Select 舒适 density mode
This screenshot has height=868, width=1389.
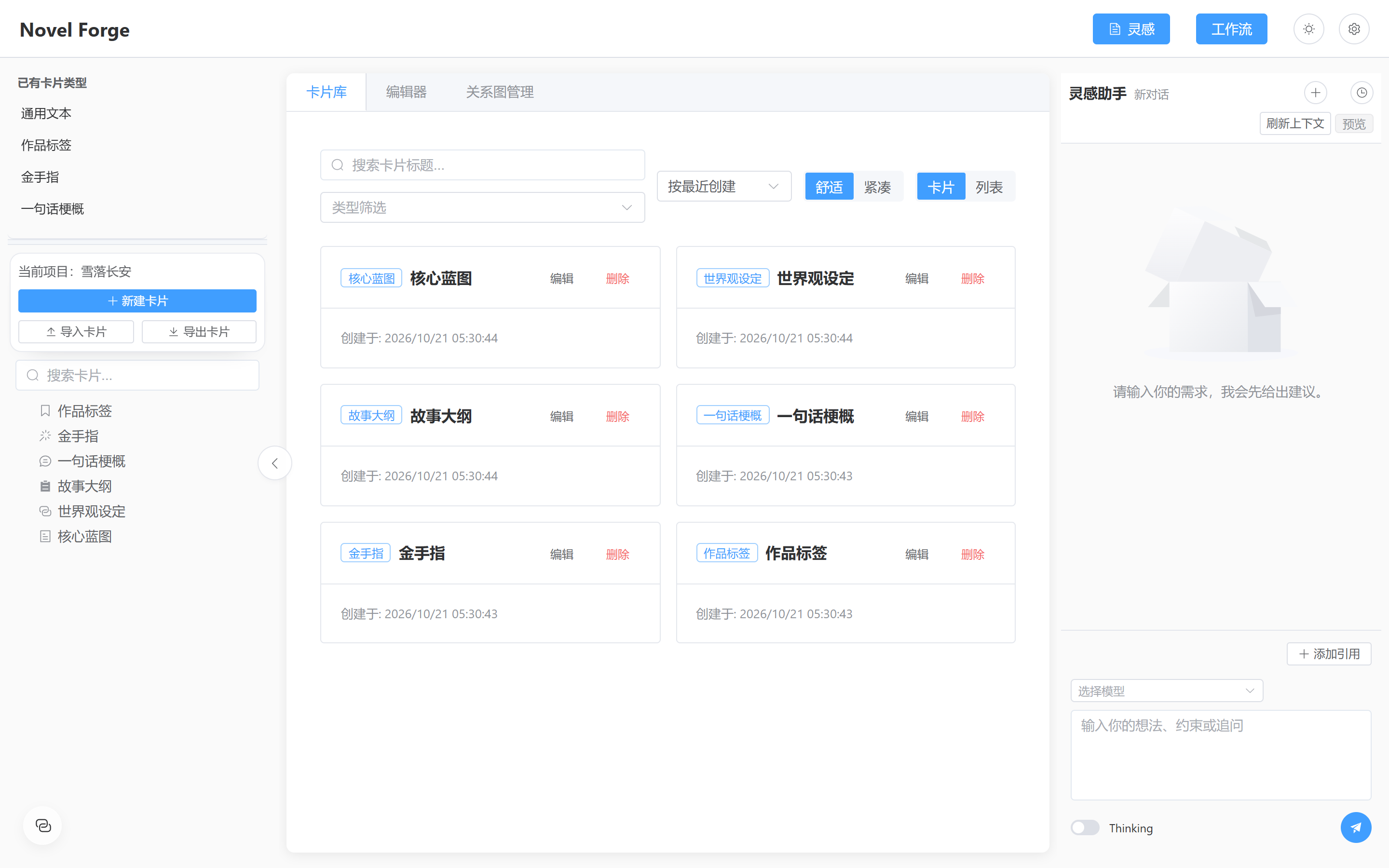coord(829,187)
